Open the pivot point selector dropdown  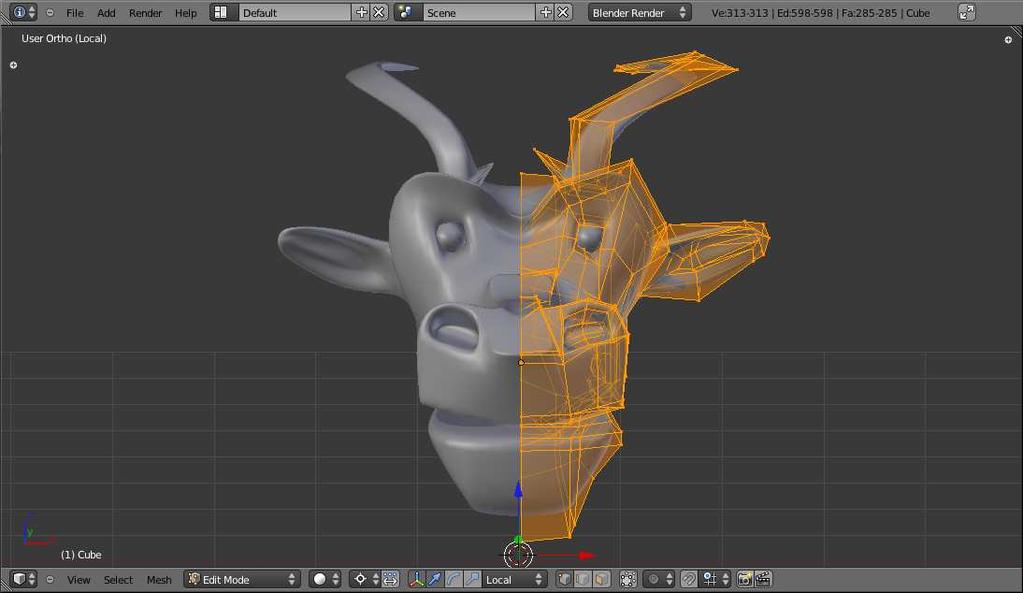click(365, 579)
